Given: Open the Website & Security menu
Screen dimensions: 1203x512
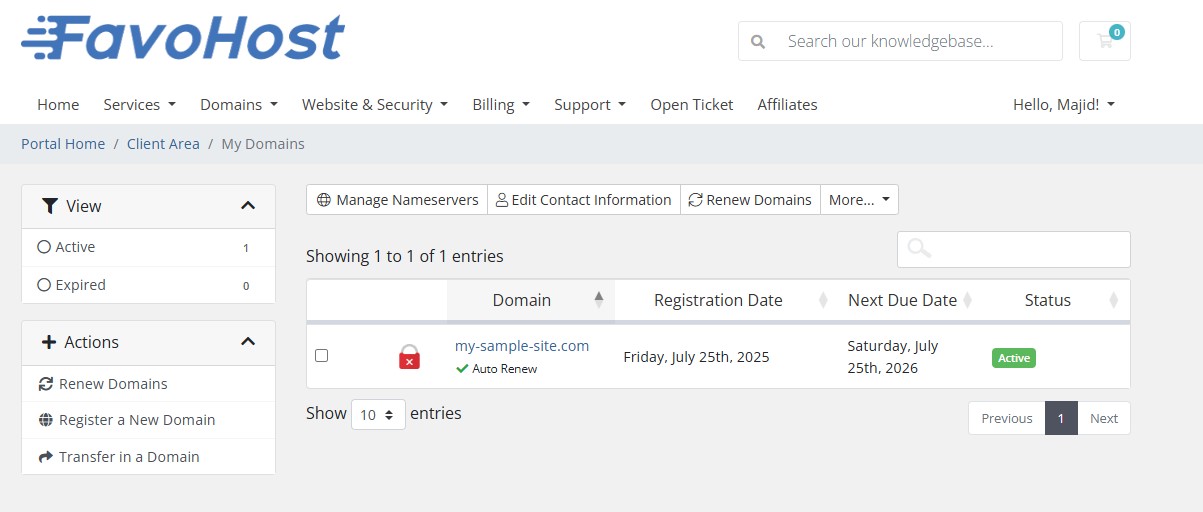Looking at the screenshot, I should point(374,105).
